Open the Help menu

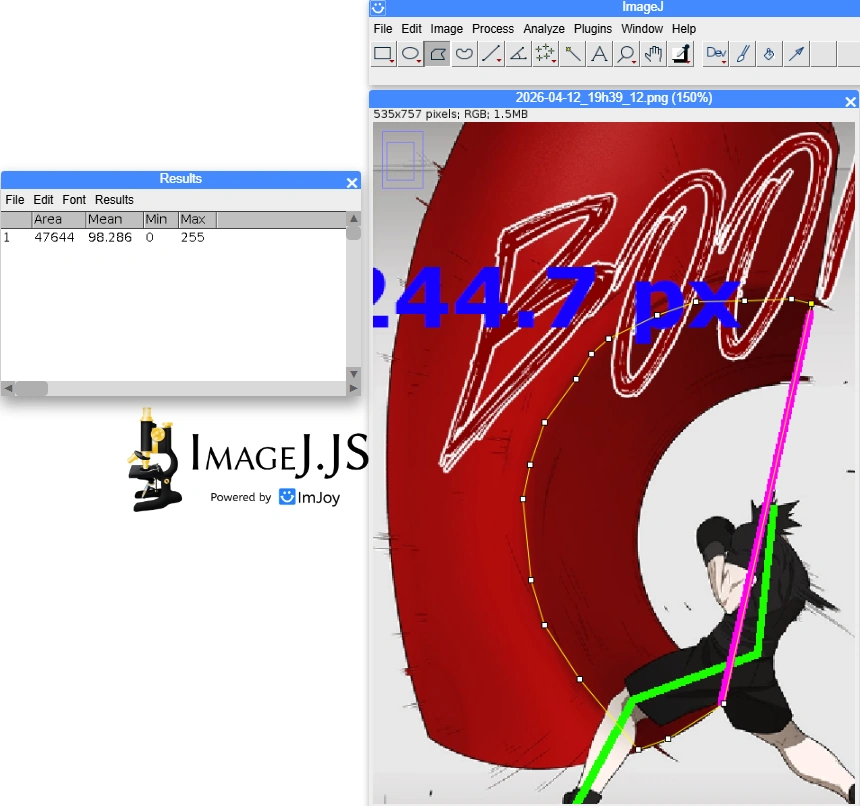coord(683,29)
